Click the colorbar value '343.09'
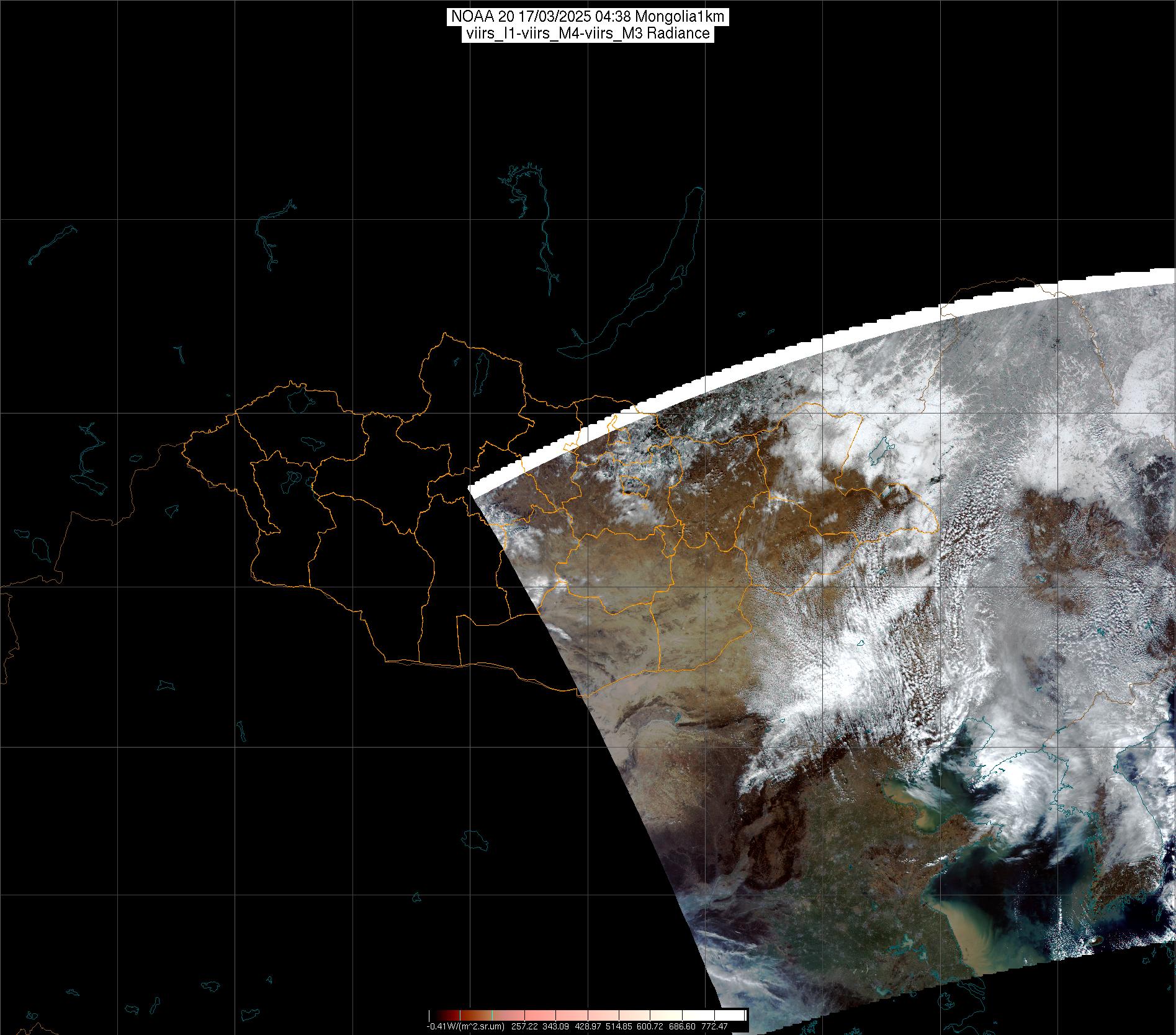The width and height of the screenshot is (1176, 1035). point(555,1026)
